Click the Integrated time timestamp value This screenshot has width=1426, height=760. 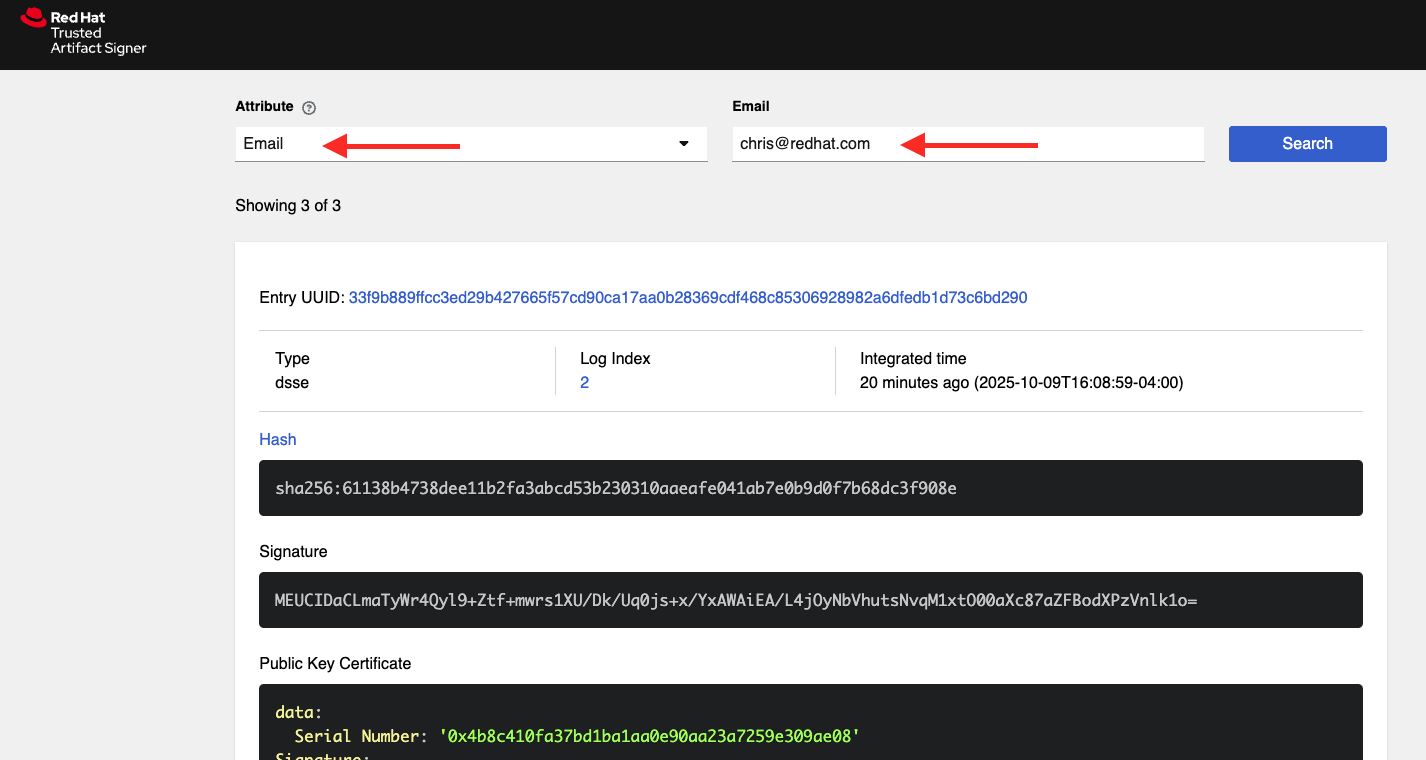1021,383
